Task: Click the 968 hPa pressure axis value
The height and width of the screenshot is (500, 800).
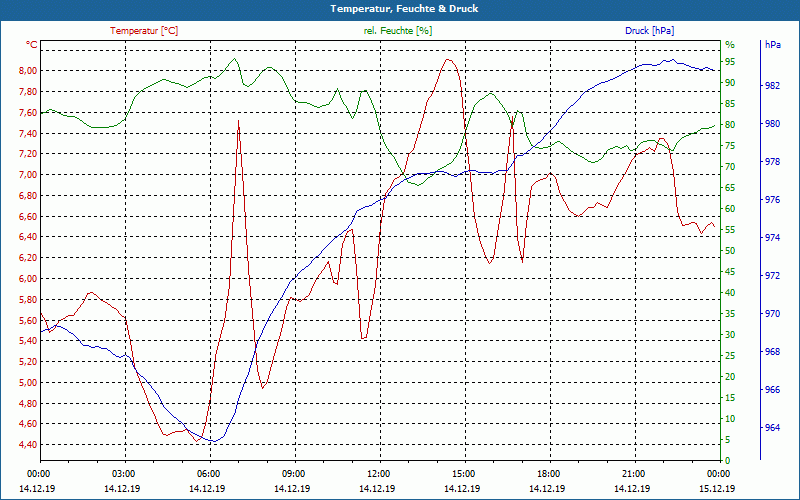Action: tap(773, 352)
